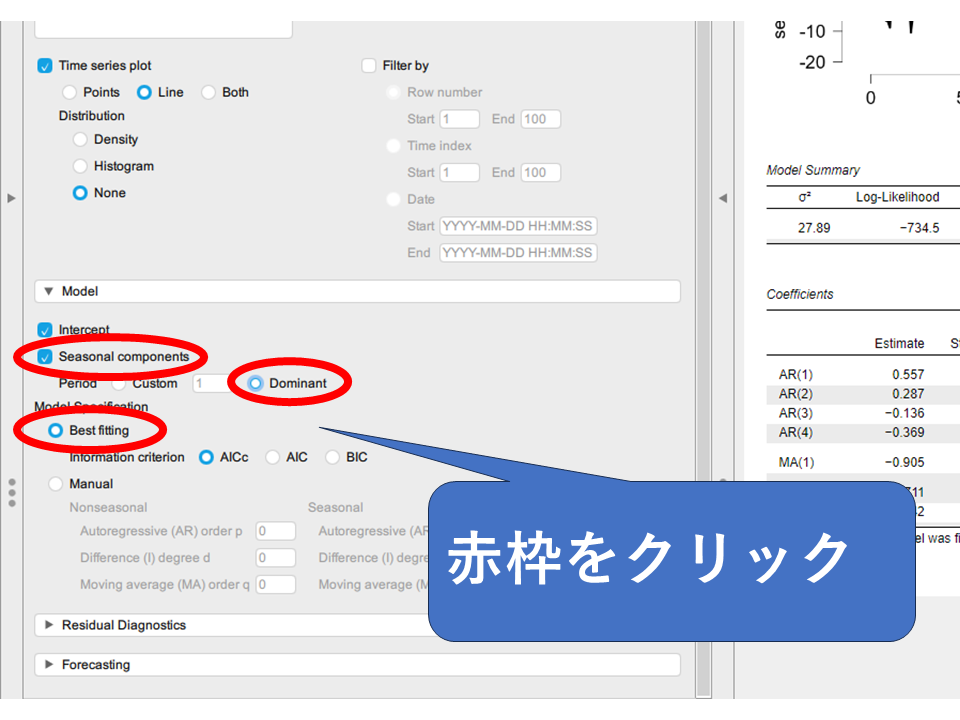Select the Best fitting model specification
960x720 pixels.
(56, 431)
